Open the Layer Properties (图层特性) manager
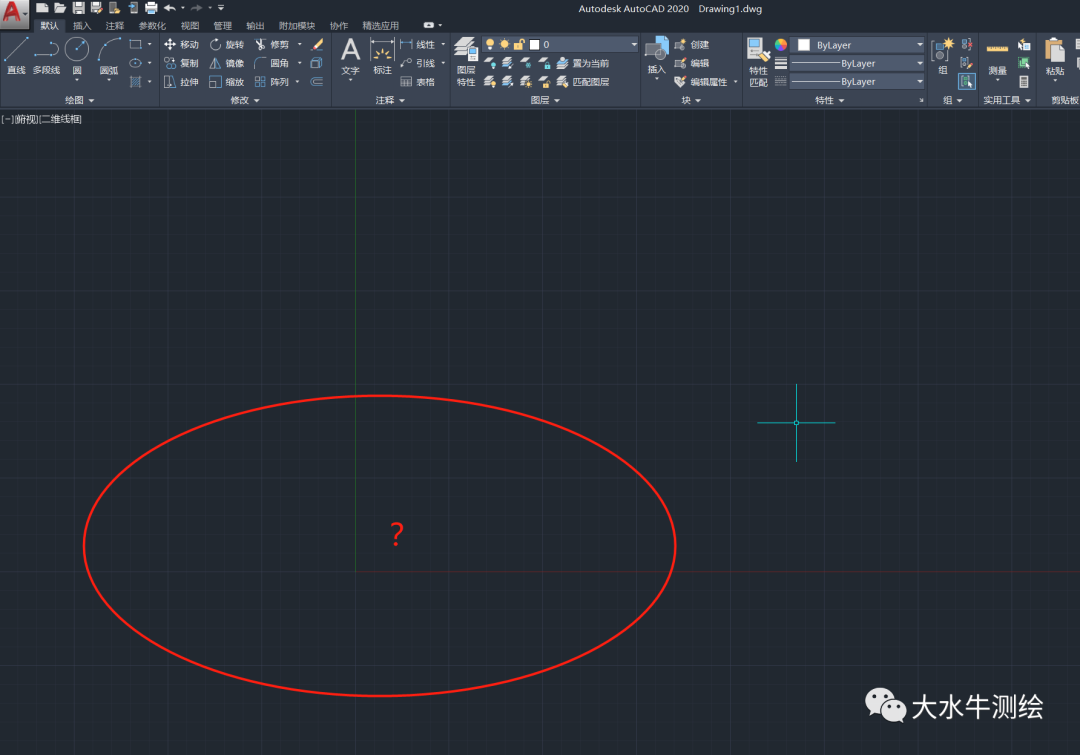The width and height of the screenshot is (1080, 755). 466,60
